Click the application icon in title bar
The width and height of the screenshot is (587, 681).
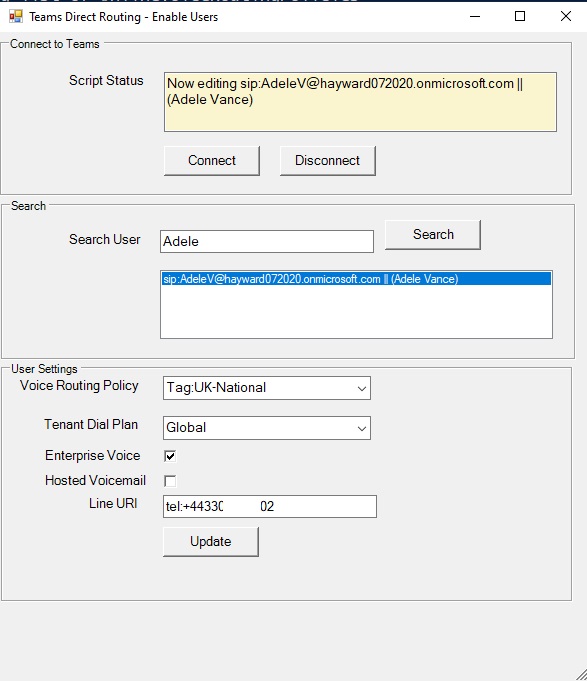(x=16, y=17)
